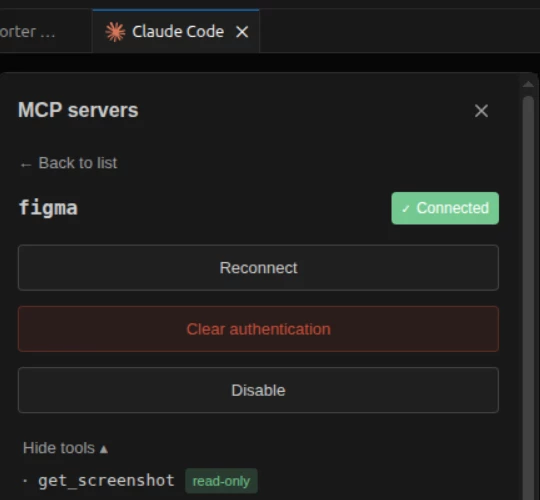This screenshot has width=540, height=500.
Task: Disable the figma MCP server
Action: pos(258,390)
